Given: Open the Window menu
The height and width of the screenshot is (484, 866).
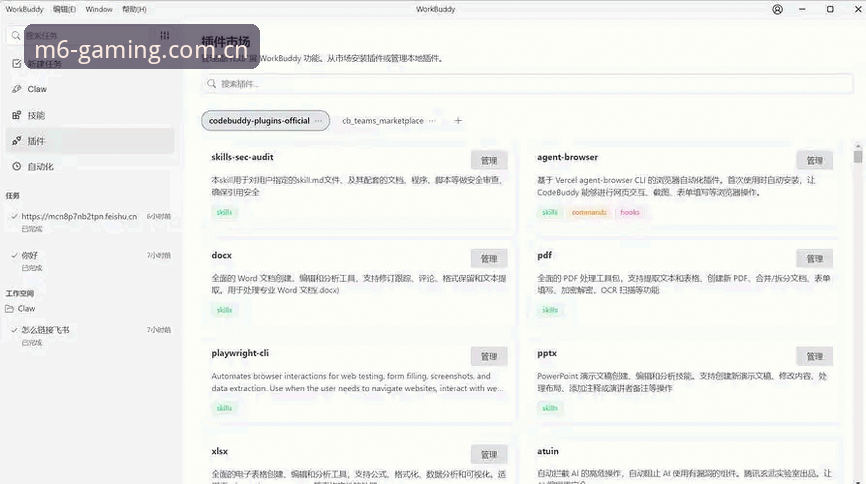Looking at the screenshot, I should click(99, 9).
